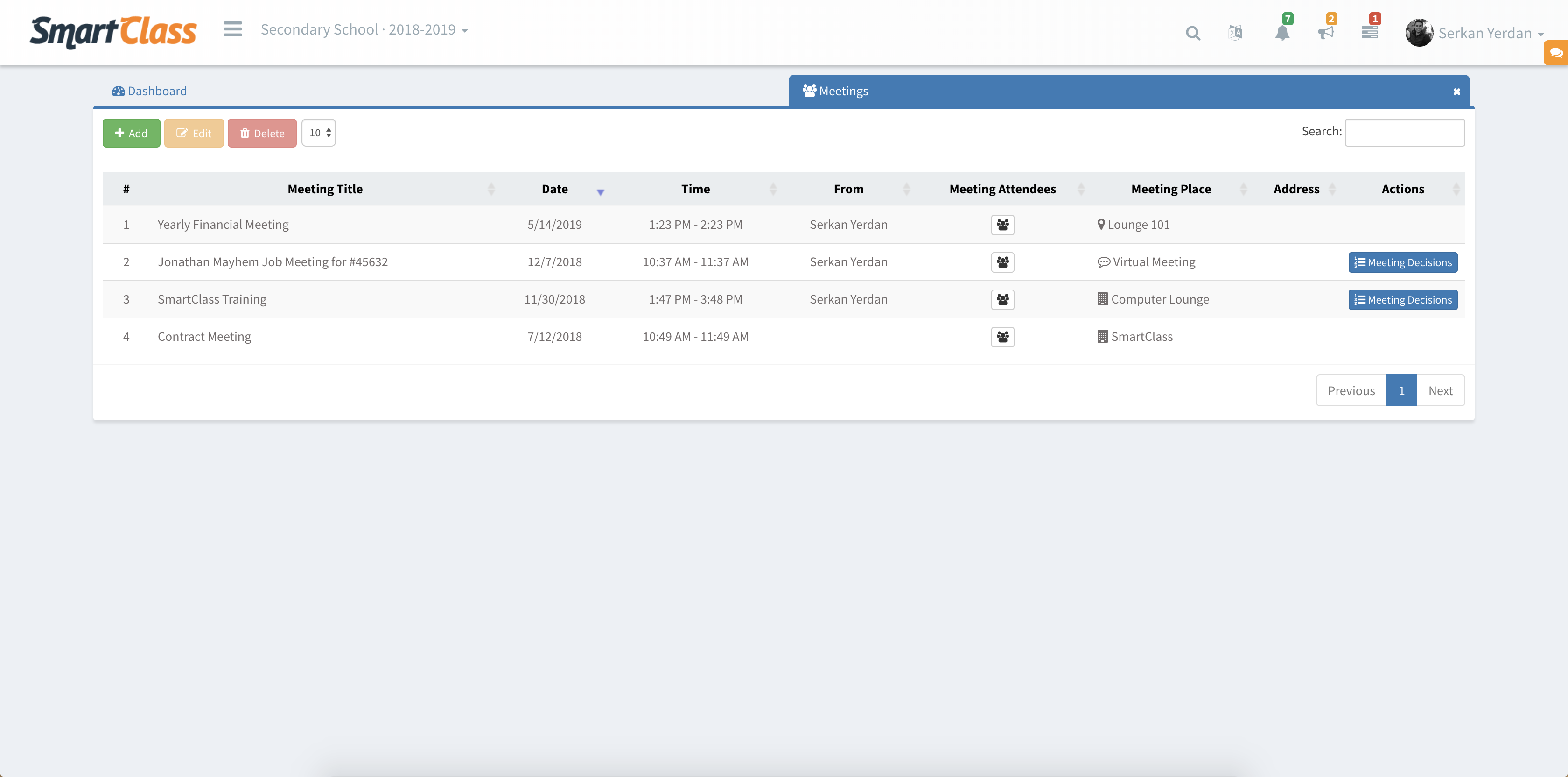The width and height of the screenshot is (1568, 777).
Task: Click the Meeting Attendees icon for Contract Meeting
Action: tap(1002, 336)
